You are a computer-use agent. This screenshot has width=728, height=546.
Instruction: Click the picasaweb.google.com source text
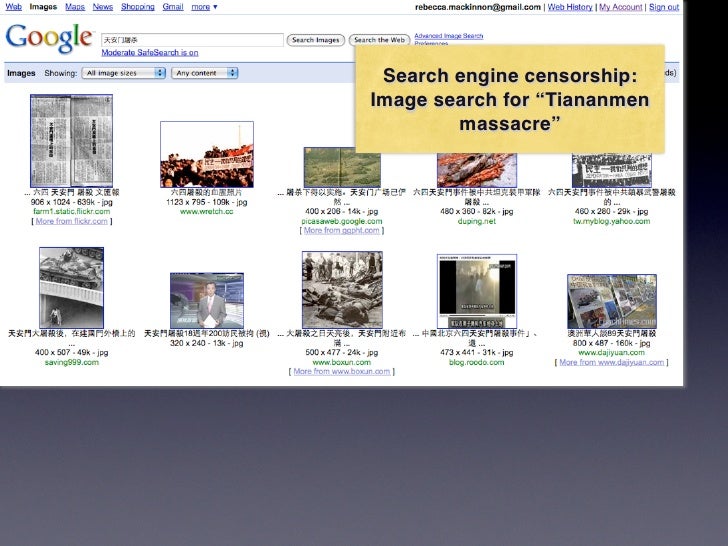(342, 221)
